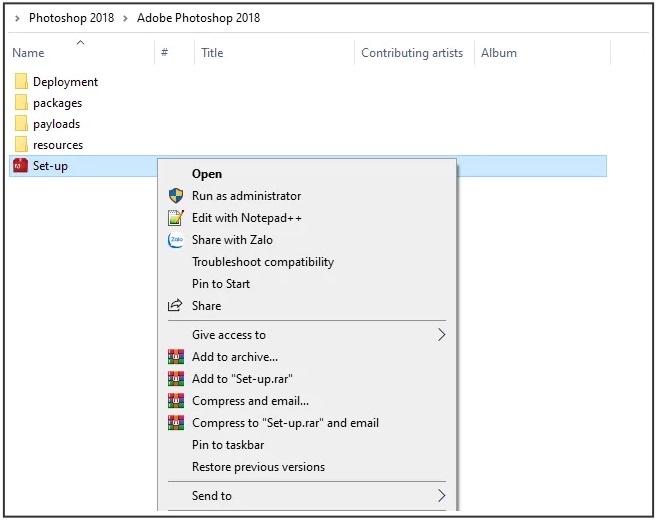Image resolution: width=660 pixels, height=521 pixels.
Task: Click the Deployment folder icon
Action: point(21,82)
